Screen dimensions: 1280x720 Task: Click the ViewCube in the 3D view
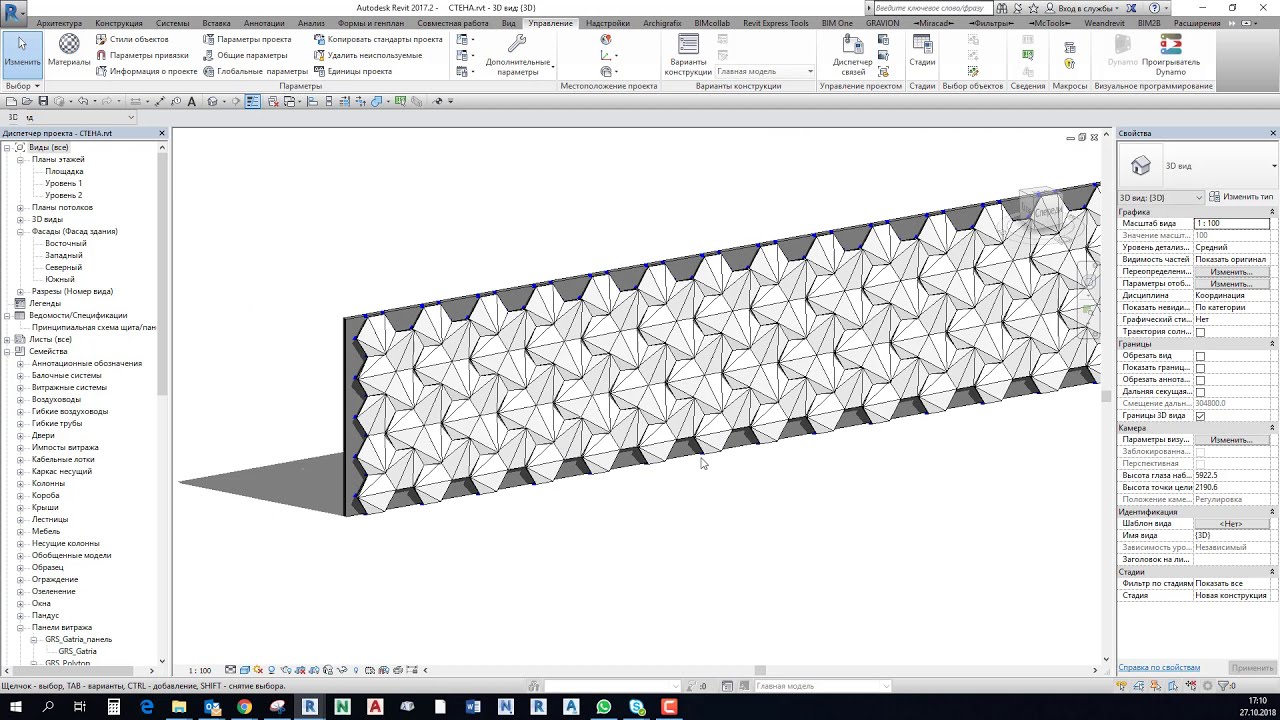coord(1044,210)
